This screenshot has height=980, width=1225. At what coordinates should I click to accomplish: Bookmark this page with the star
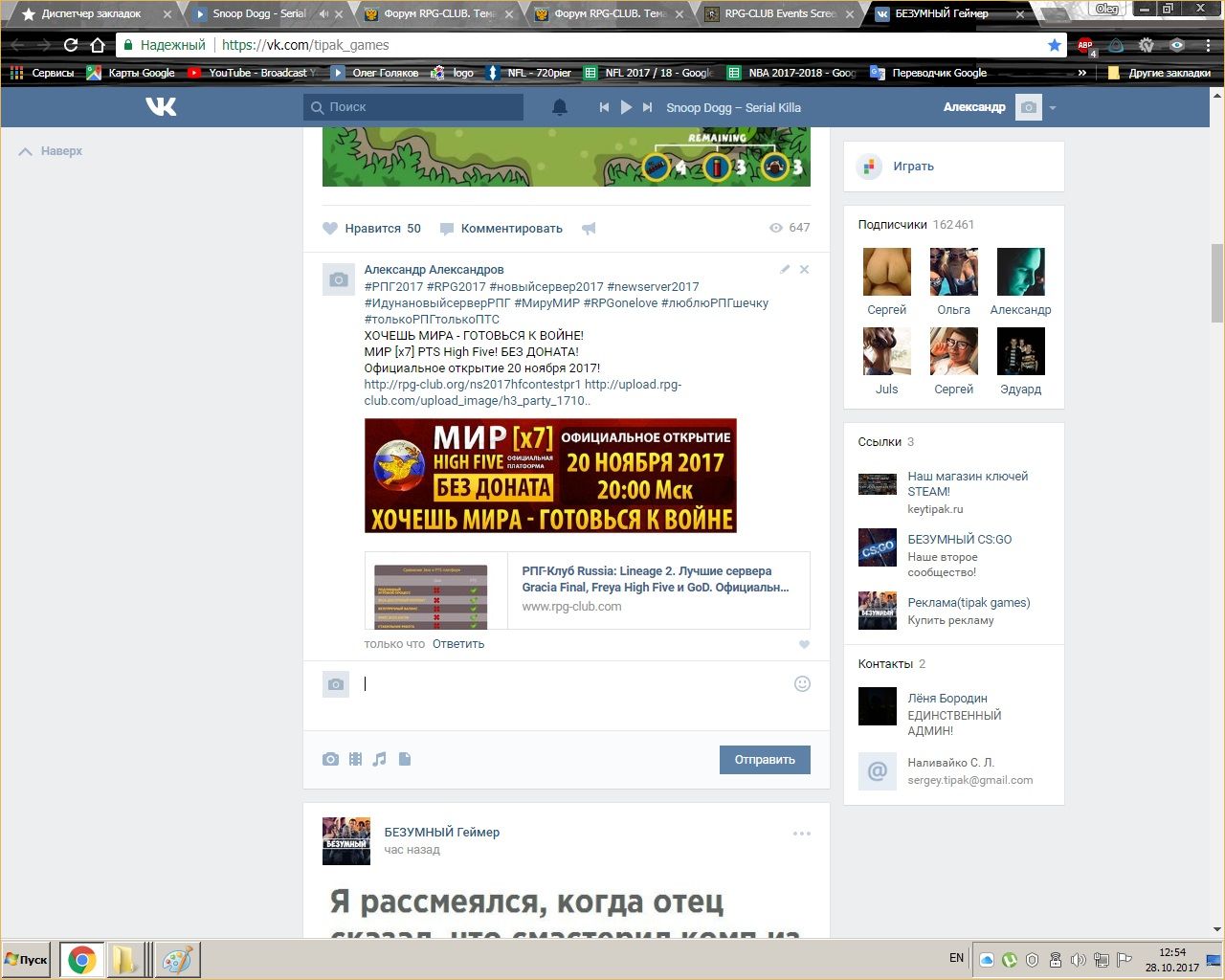click(x=1054, y=45)
